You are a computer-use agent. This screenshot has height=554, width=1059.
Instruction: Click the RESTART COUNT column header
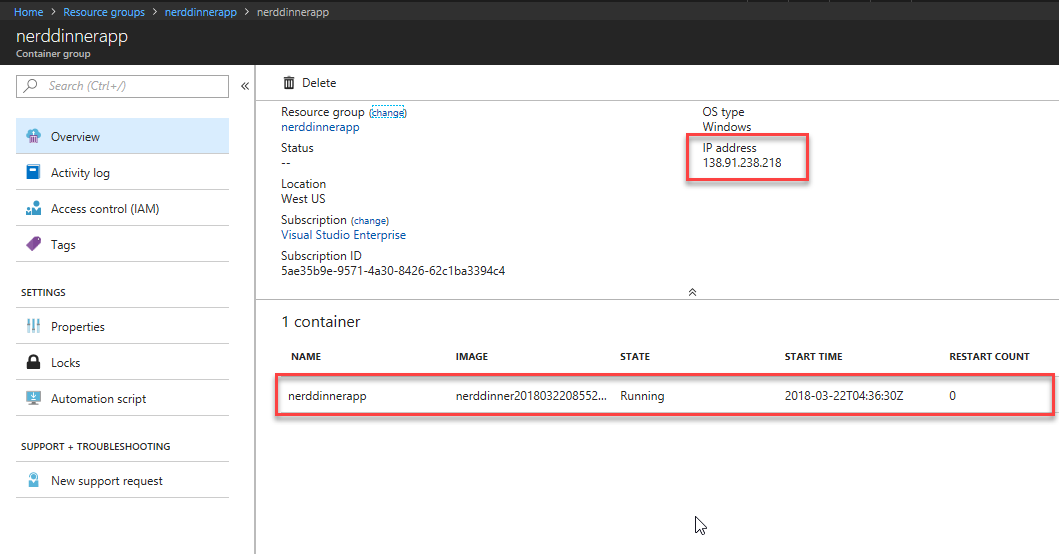[989, 356]
